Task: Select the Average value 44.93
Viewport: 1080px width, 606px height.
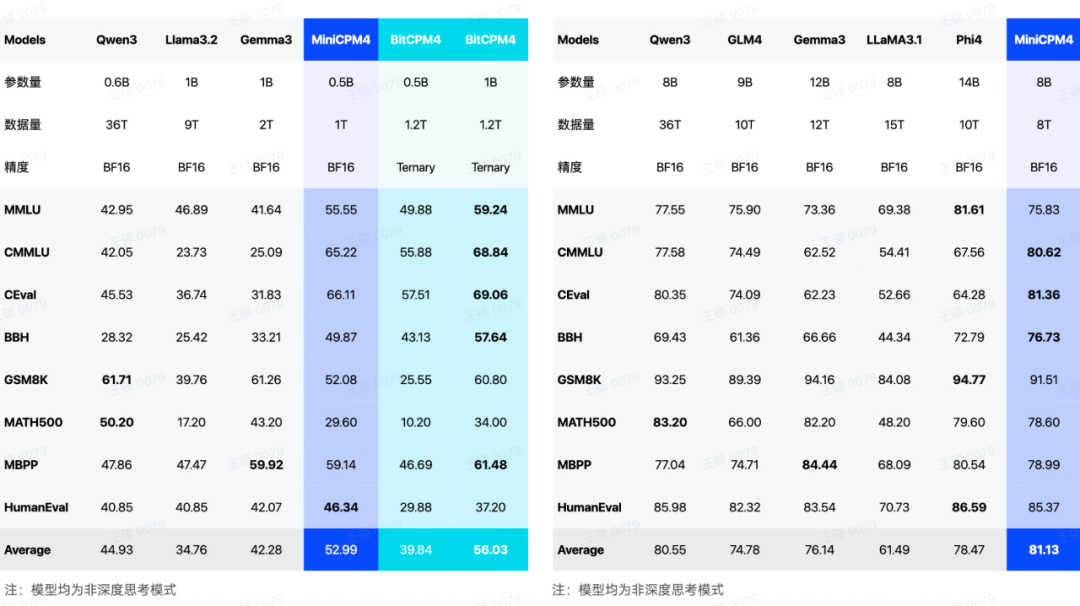Action: tap(116, 550)
